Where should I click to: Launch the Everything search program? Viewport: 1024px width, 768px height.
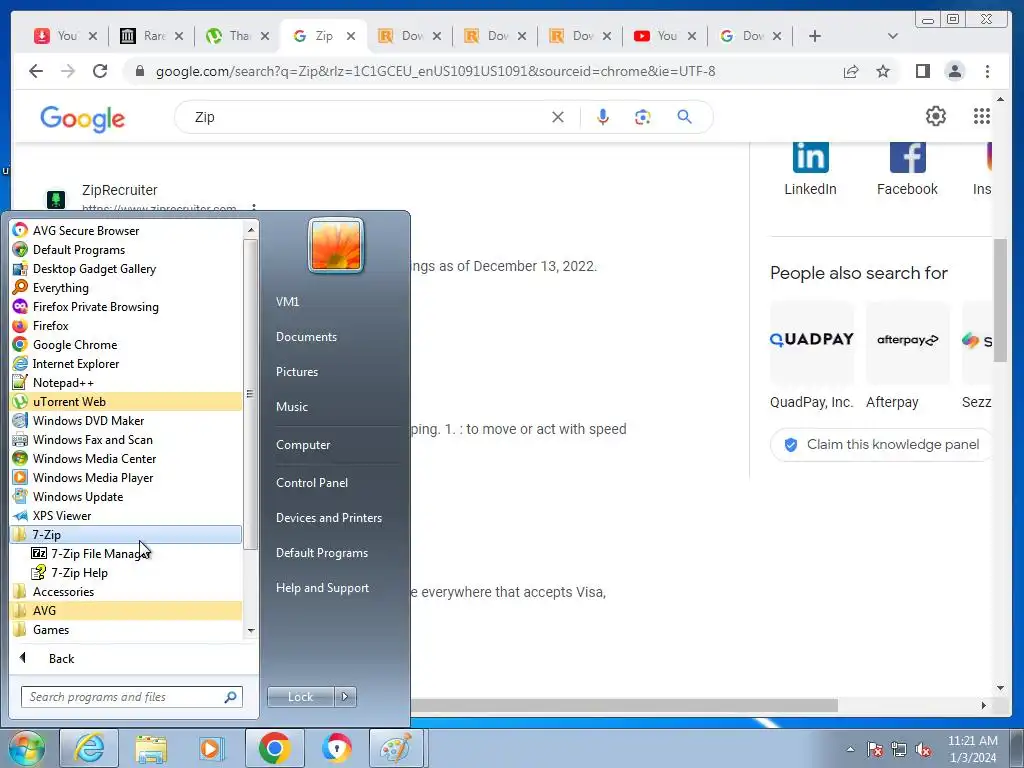(x=127, y=287)
